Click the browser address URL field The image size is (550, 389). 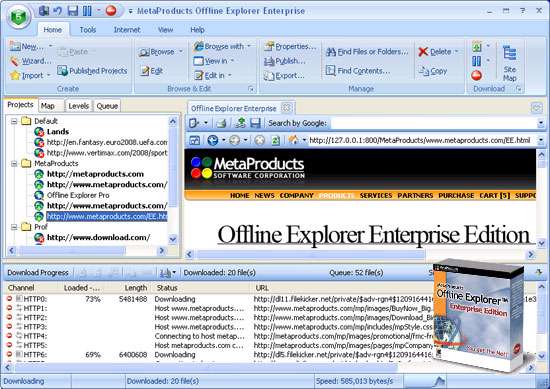pyautogui.click(x=422, y=140)
